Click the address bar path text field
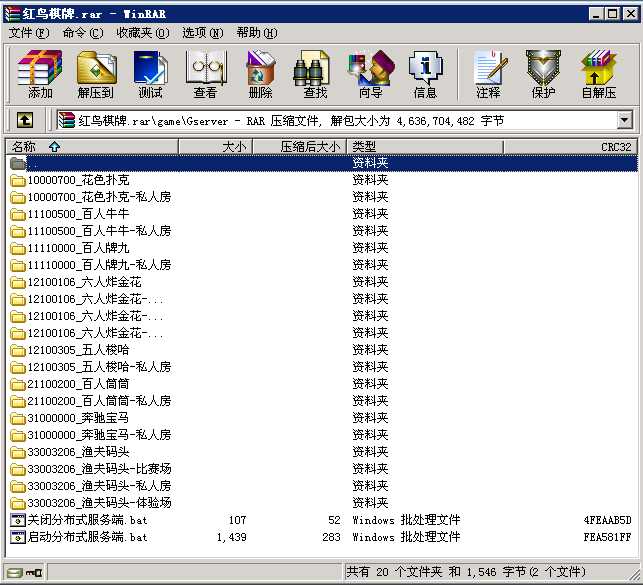This screenshot has width=643, height=585. coord(336,121)
